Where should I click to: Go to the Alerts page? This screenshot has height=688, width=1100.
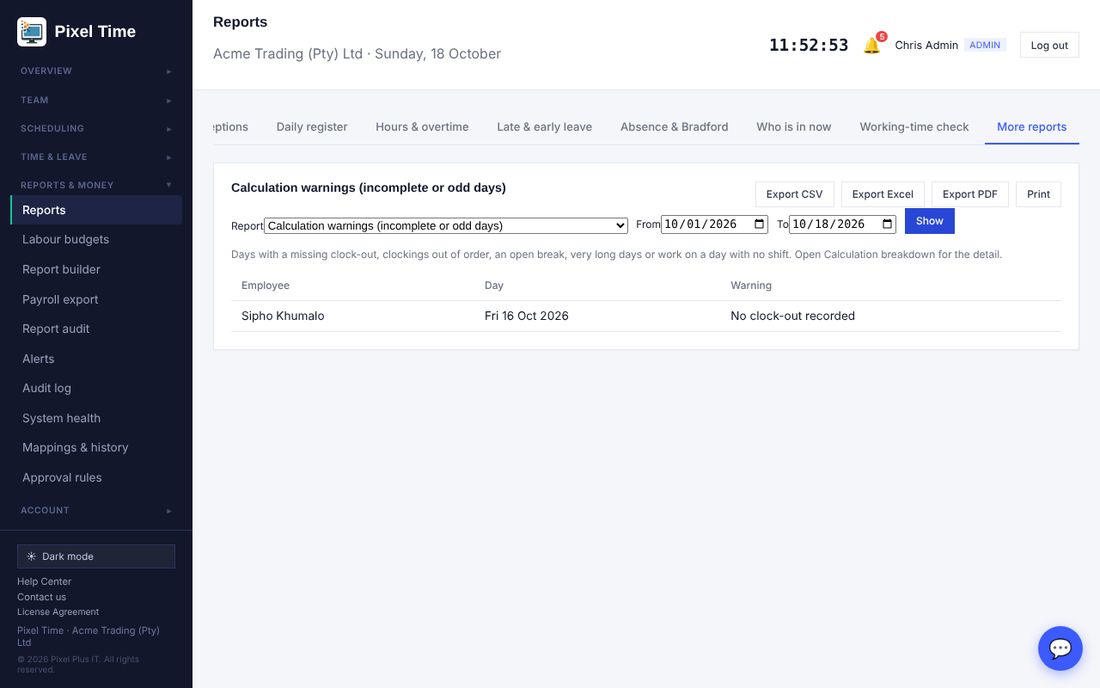point(96,358)
